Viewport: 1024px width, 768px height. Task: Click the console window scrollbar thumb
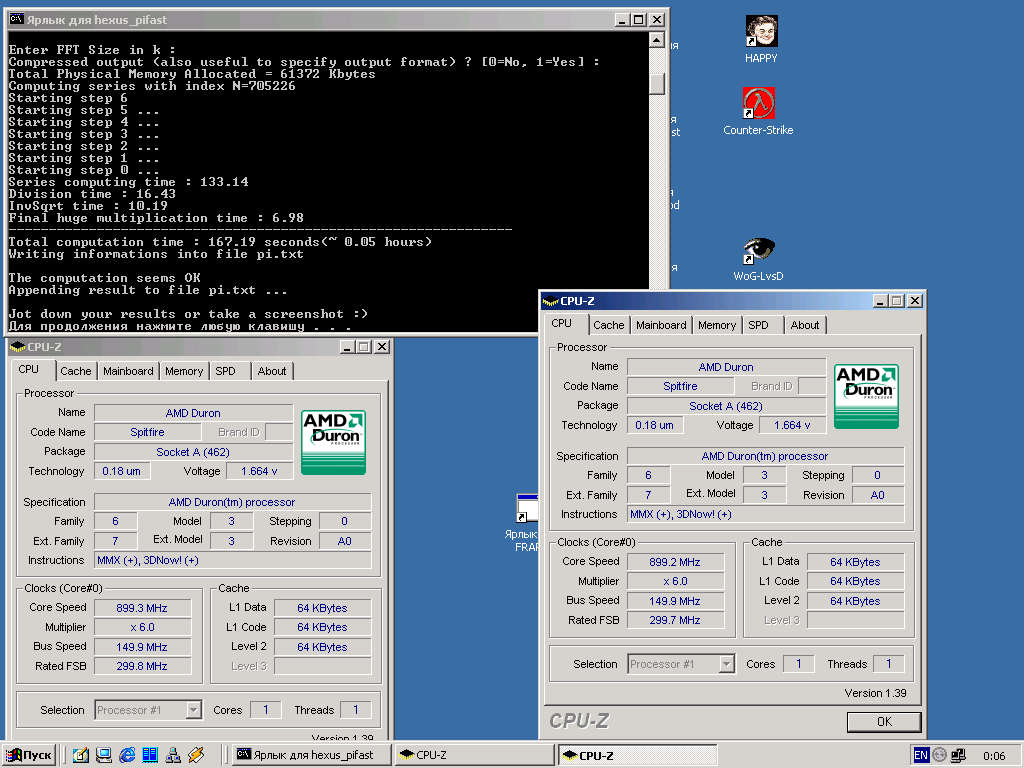pos(658,84)
